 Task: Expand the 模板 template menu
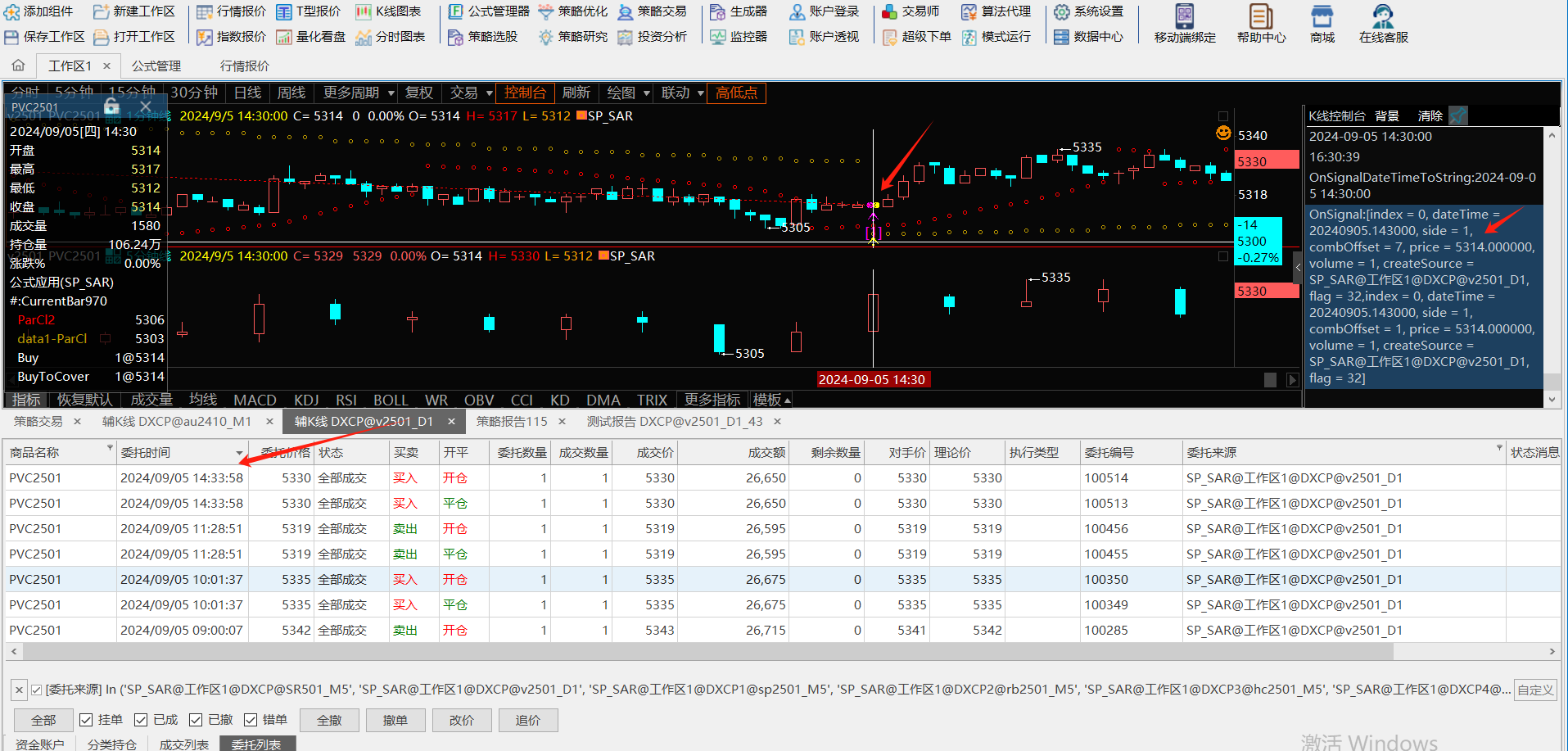pos(771,400)
